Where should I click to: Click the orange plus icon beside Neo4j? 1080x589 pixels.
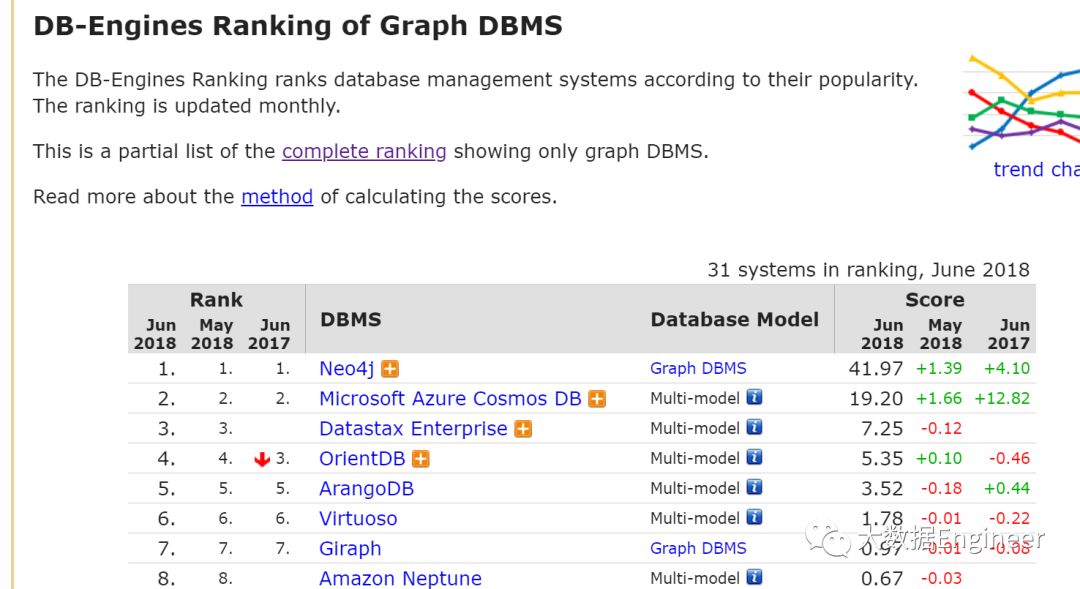[x=389, y=369]
